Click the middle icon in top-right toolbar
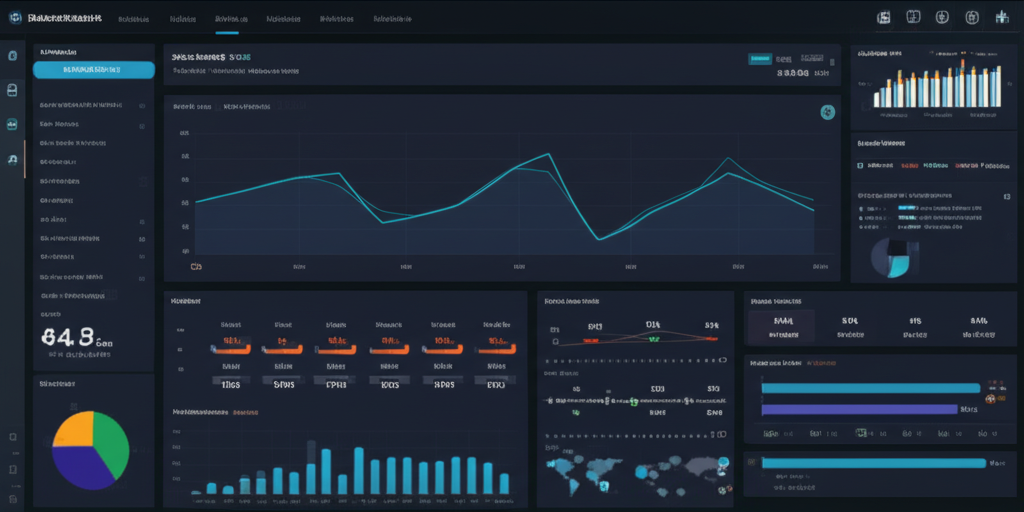 tap(942, 18)
